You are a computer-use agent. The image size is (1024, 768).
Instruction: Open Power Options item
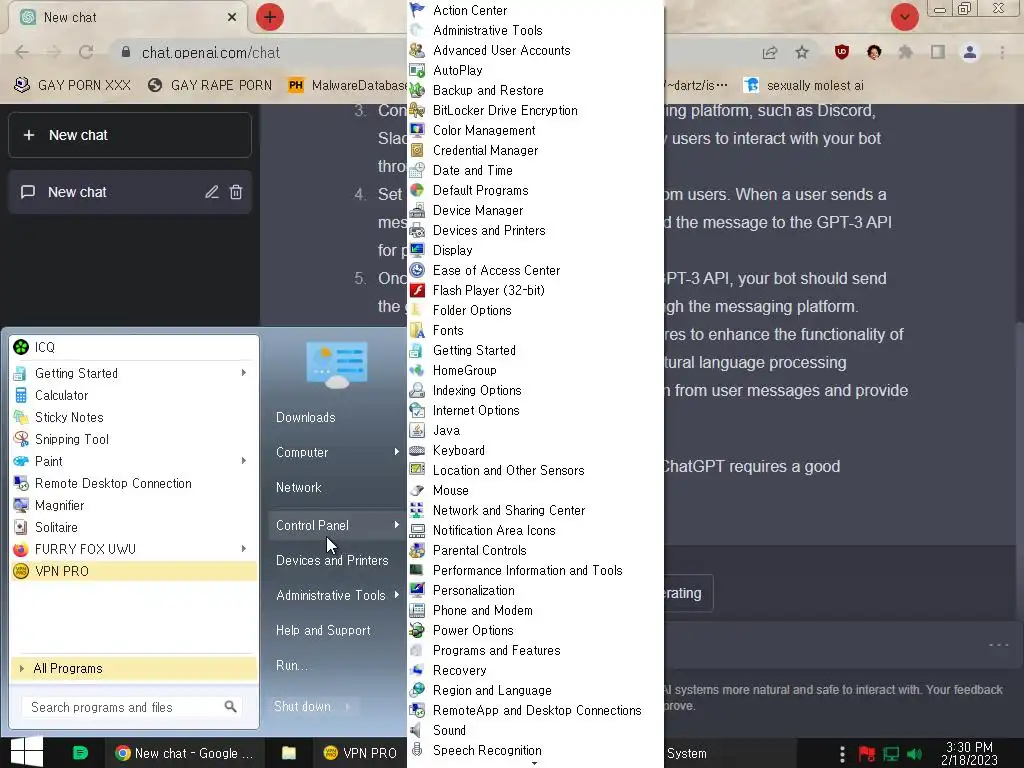tap(473, 630)
